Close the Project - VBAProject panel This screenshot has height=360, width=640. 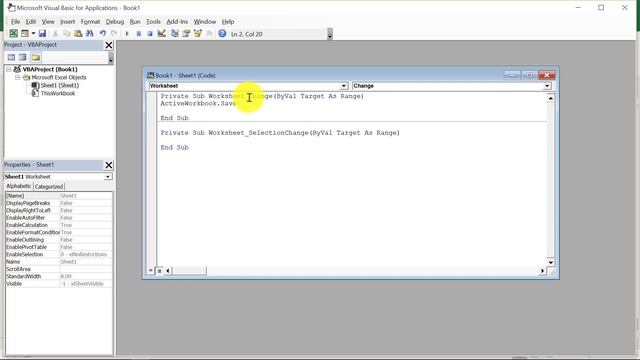point(109,45)
